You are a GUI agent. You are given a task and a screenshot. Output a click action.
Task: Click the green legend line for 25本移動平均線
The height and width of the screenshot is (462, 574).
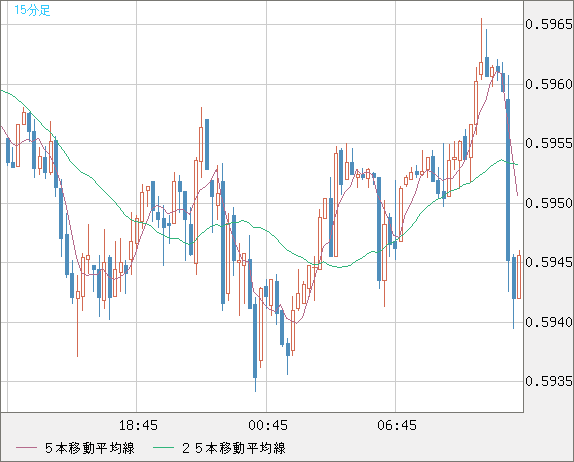point(163,448)
